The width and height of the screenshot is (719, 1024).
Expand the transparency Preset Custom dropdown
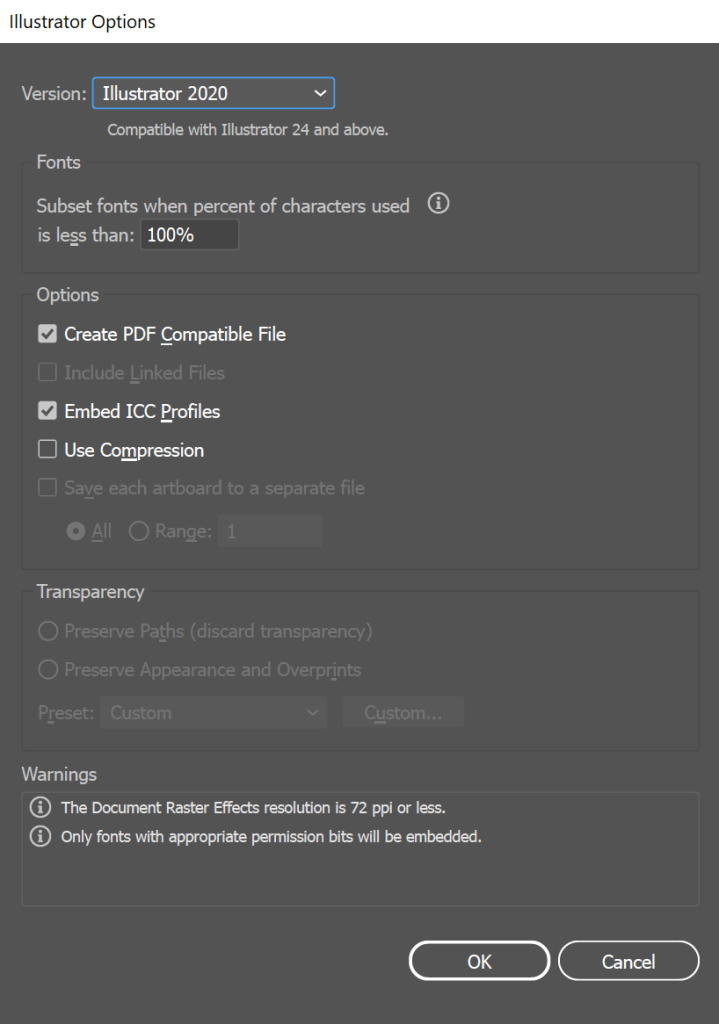click(x=213, y=713)
